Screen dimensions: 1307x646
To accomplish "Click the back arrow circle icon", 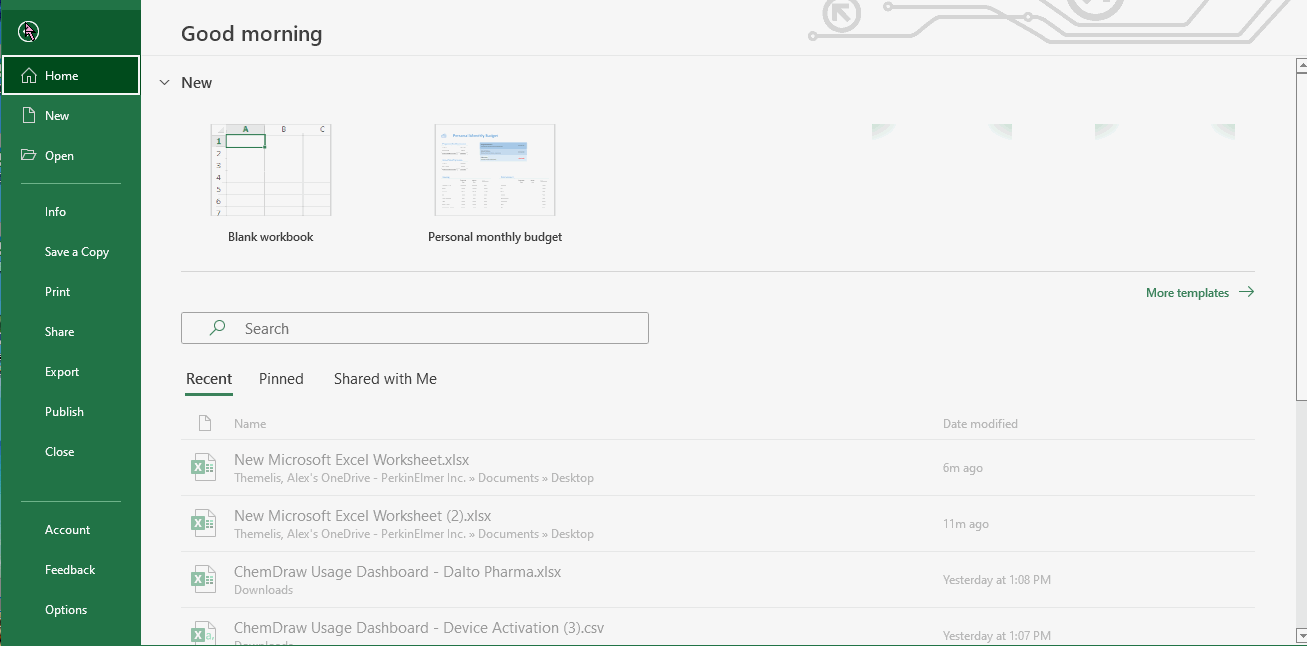I will click(28, 32).
